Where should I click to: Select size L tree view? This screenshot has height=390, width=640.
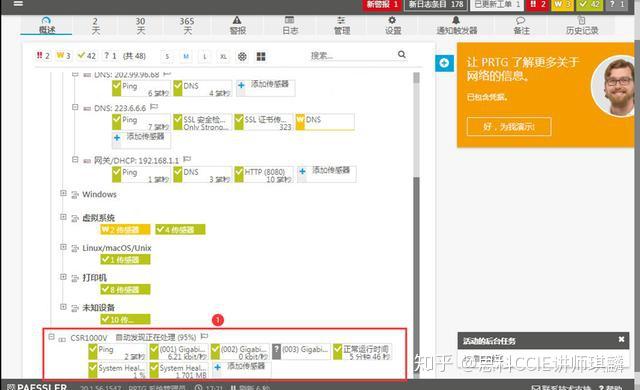204,56
